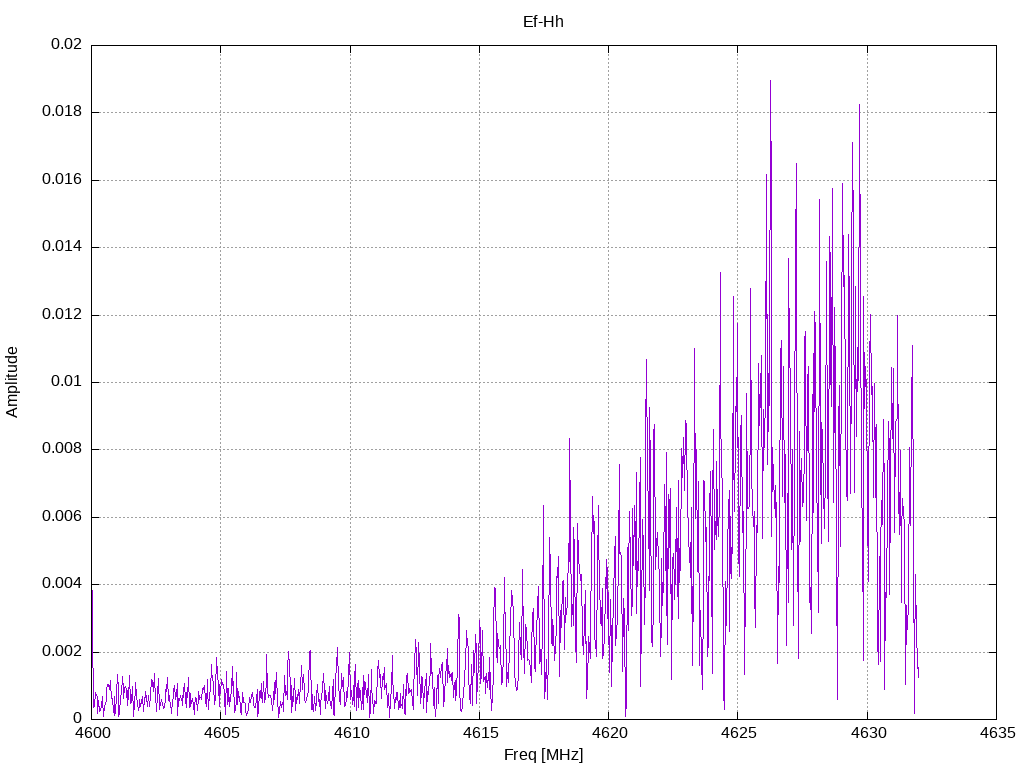The image size is (1024, 768).
Task: Select the 4605 x-axis tick label
Action: tap(221, 733)
